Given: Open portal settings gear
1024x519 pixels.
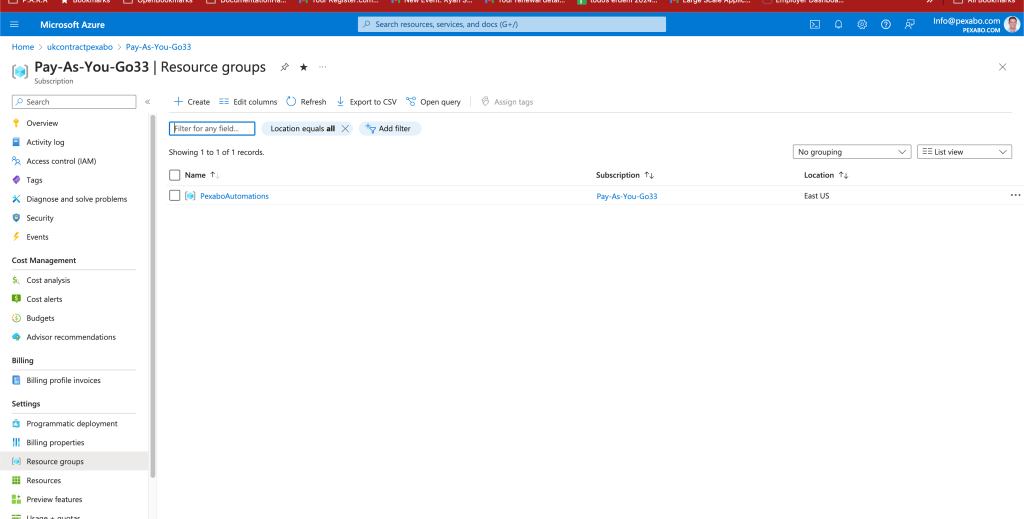Looking at the screenshot, I should pyautogui.click(x=862, y=25).
